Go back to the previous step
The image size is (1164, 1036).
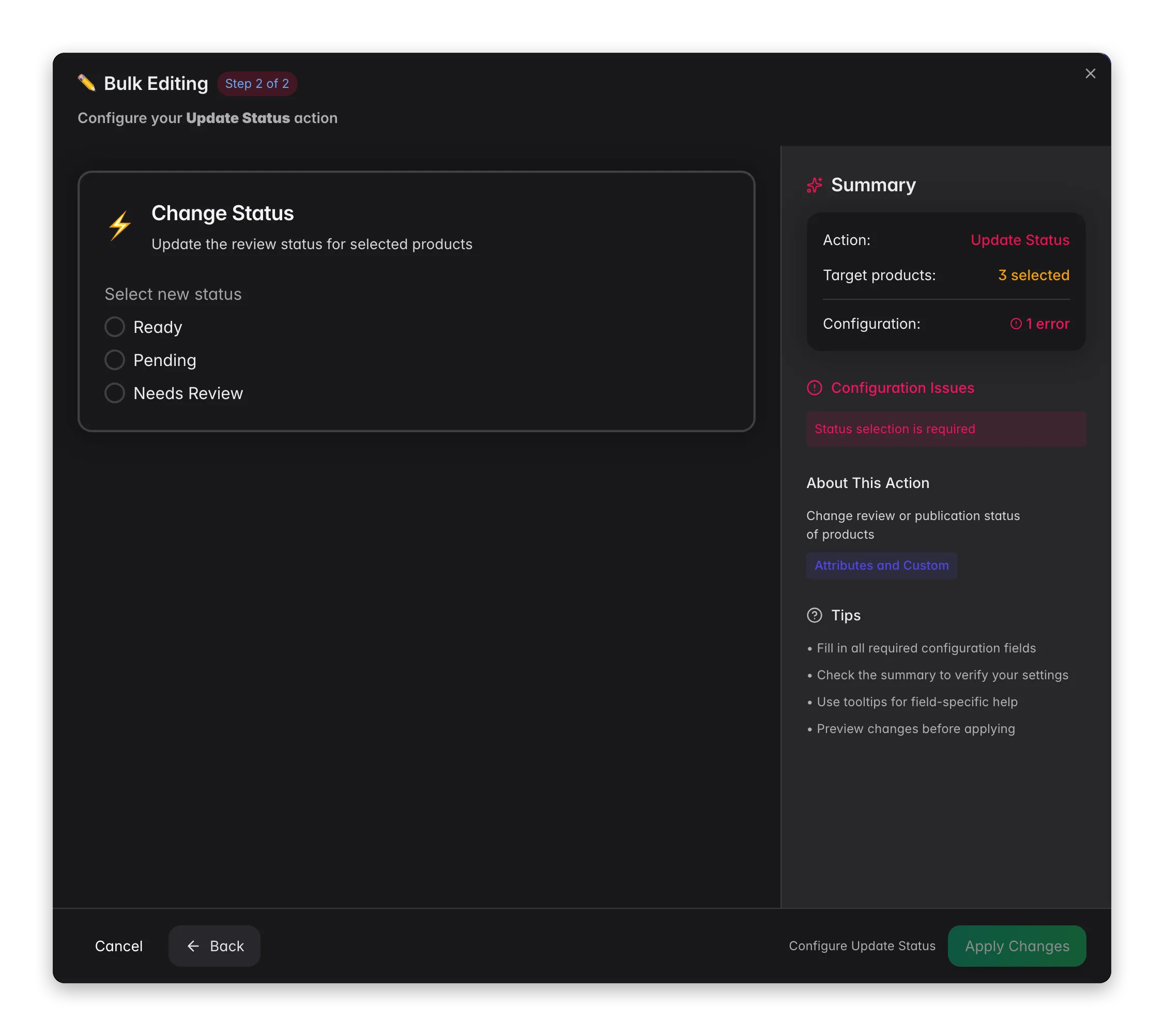215,946
